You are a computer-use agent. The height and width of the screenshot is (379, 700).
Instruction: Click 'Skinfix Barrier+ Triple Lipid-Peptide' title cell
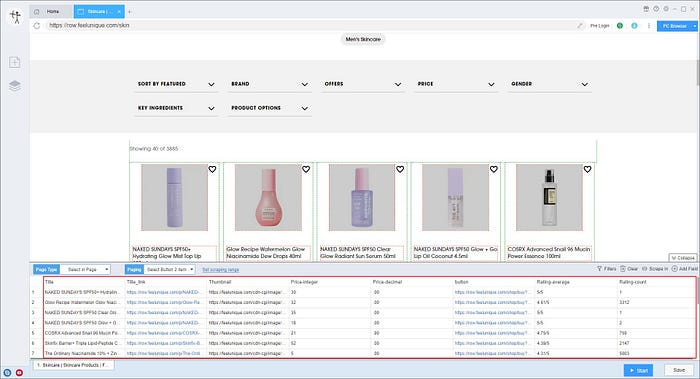pyautogui.click(x=83, y=343)
